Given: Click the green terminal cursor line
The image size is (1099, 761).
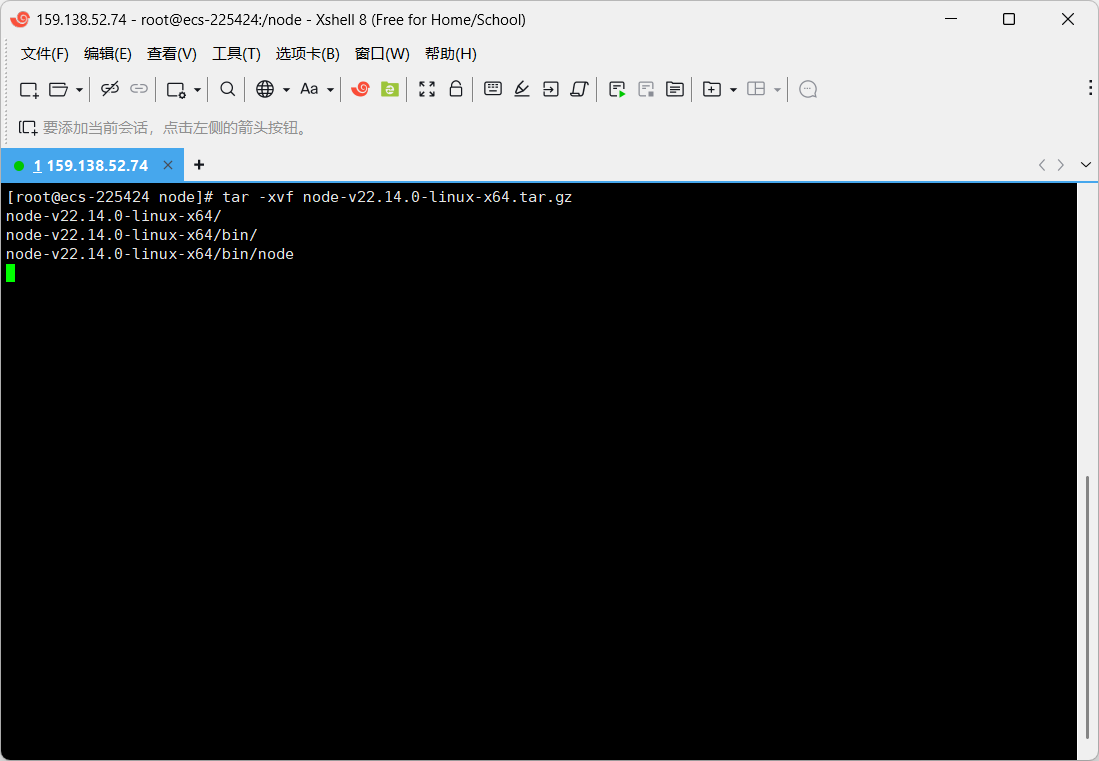Looking at the screenshot, I should [11, 273].
